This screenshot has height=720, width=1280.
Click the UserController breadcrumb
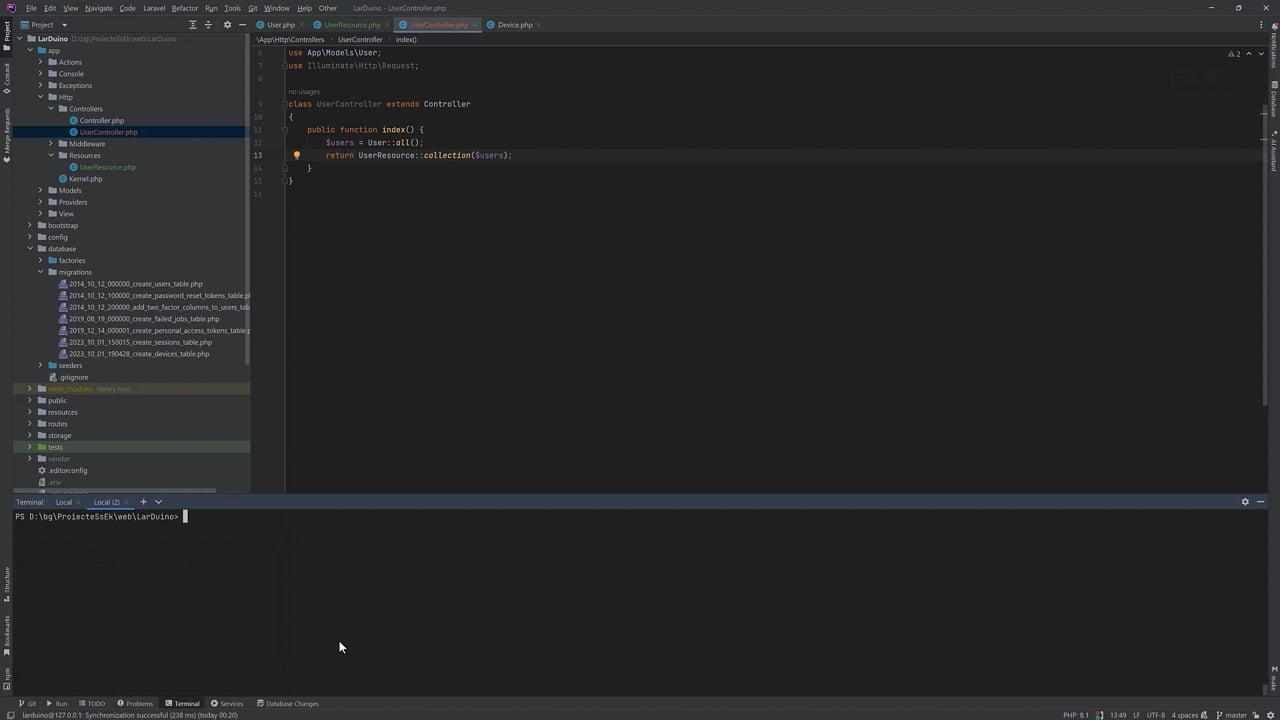[x=360, y=40]
